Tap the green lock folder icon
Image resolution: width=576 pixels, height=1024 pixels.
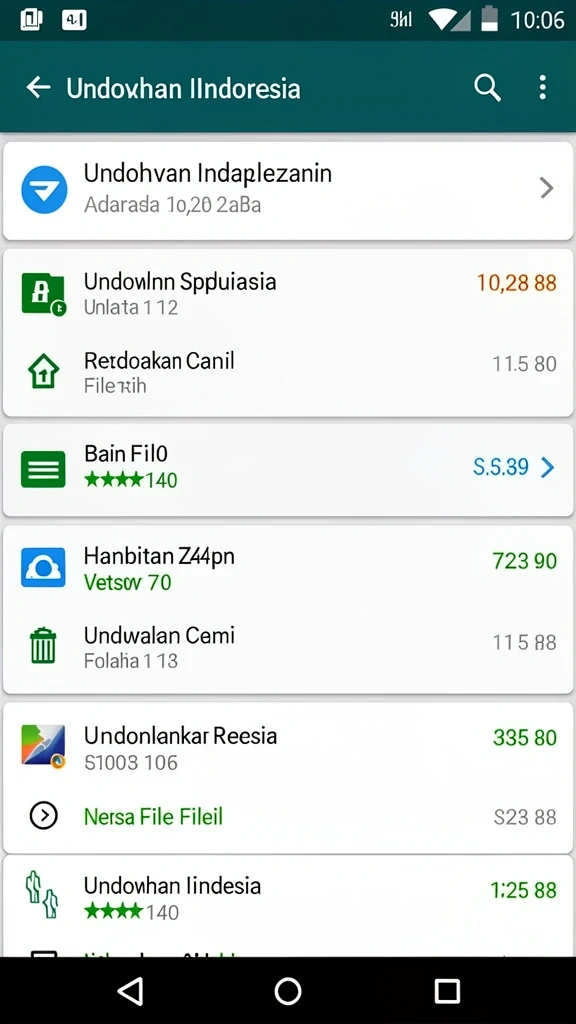point(44,295)
